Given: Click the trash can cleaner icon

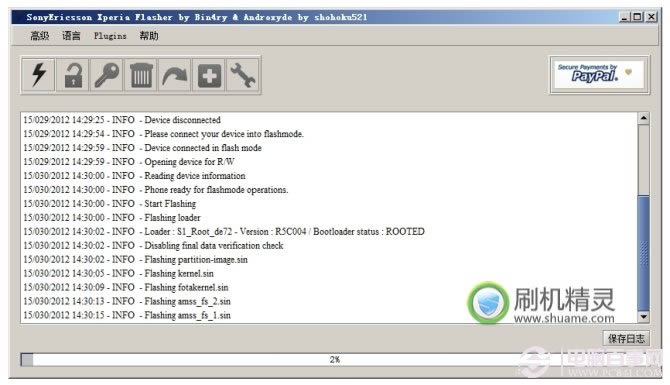Looking at the screenshot, I should (141, 75).
